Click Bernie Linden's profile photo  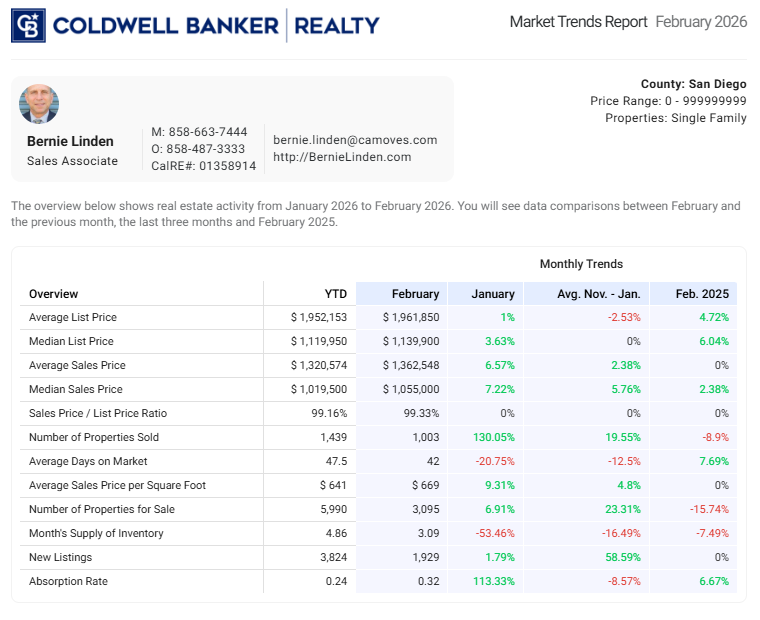tap(39, 104)
